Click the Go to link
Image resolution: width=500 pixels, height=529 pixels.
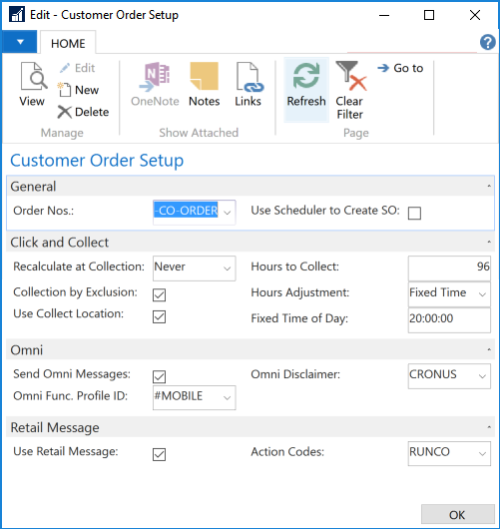(x=401, y=68)
